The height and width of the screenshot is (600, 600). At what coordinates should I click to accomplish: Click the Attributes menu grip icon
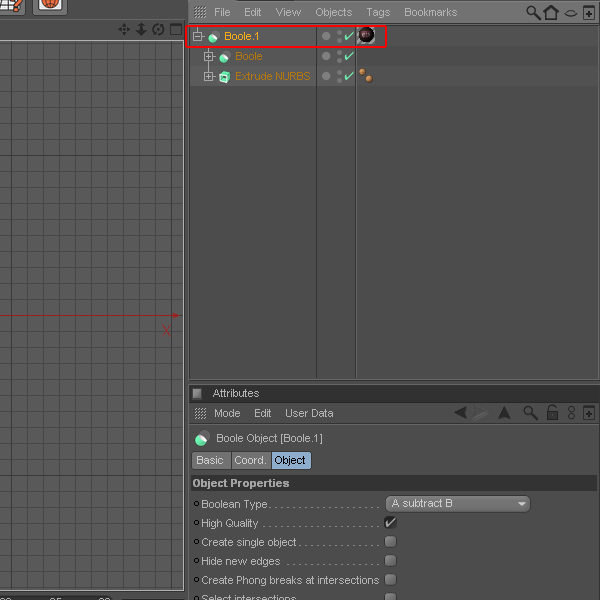(200, 413)
